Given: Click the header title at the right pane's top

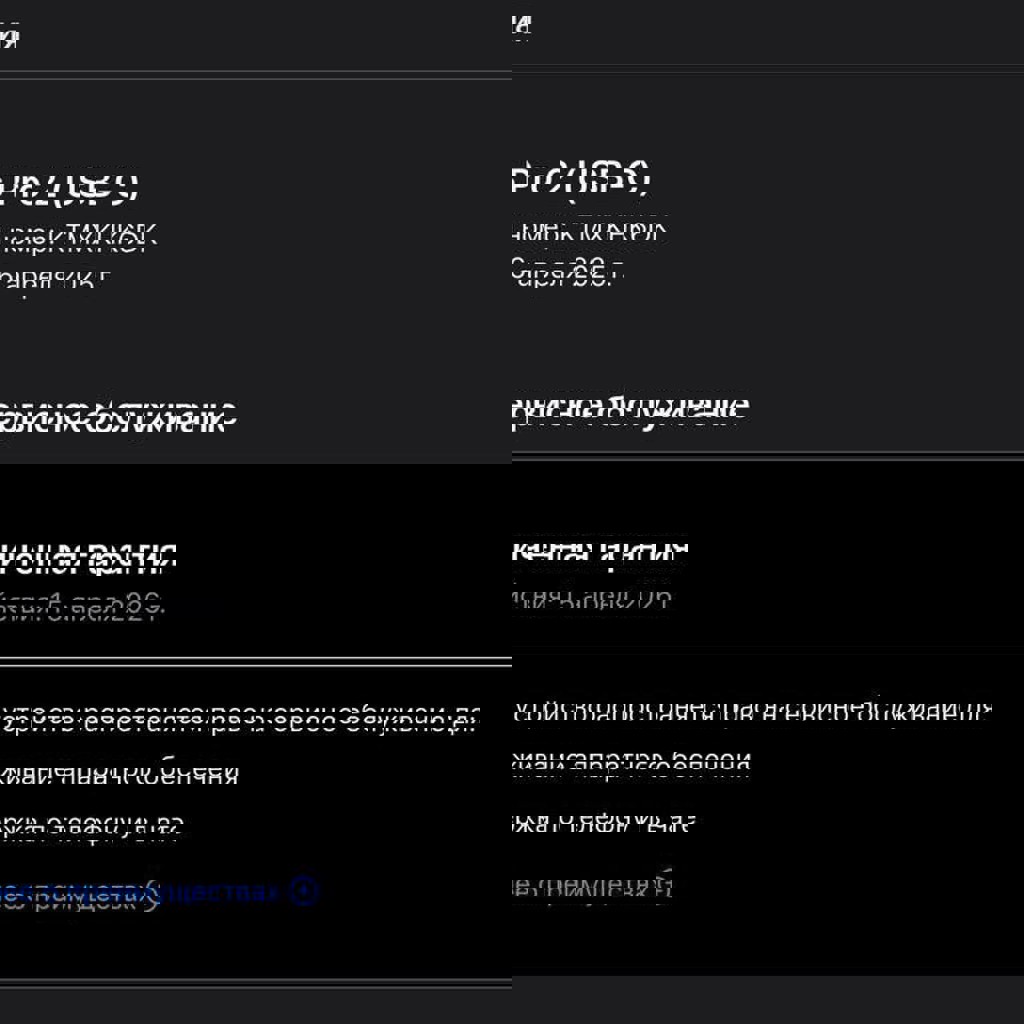Looking at the screenshot, I should coord(520,26).
